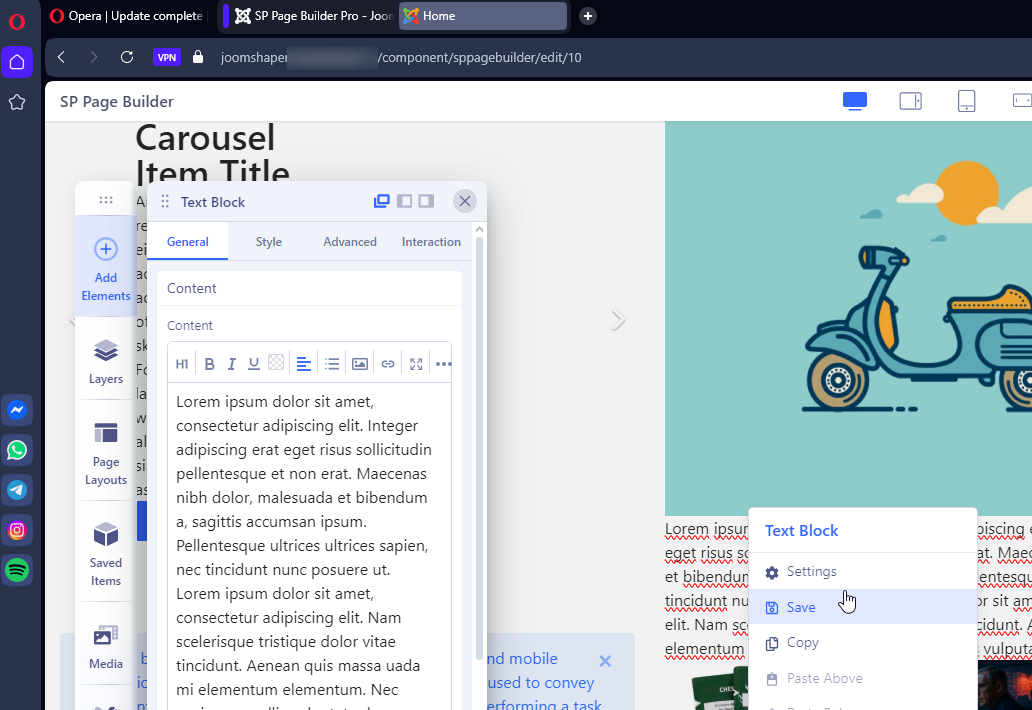The image size is (1032, 710).
Task: Switch to tablet portrait preview
Action: (966, 101)
